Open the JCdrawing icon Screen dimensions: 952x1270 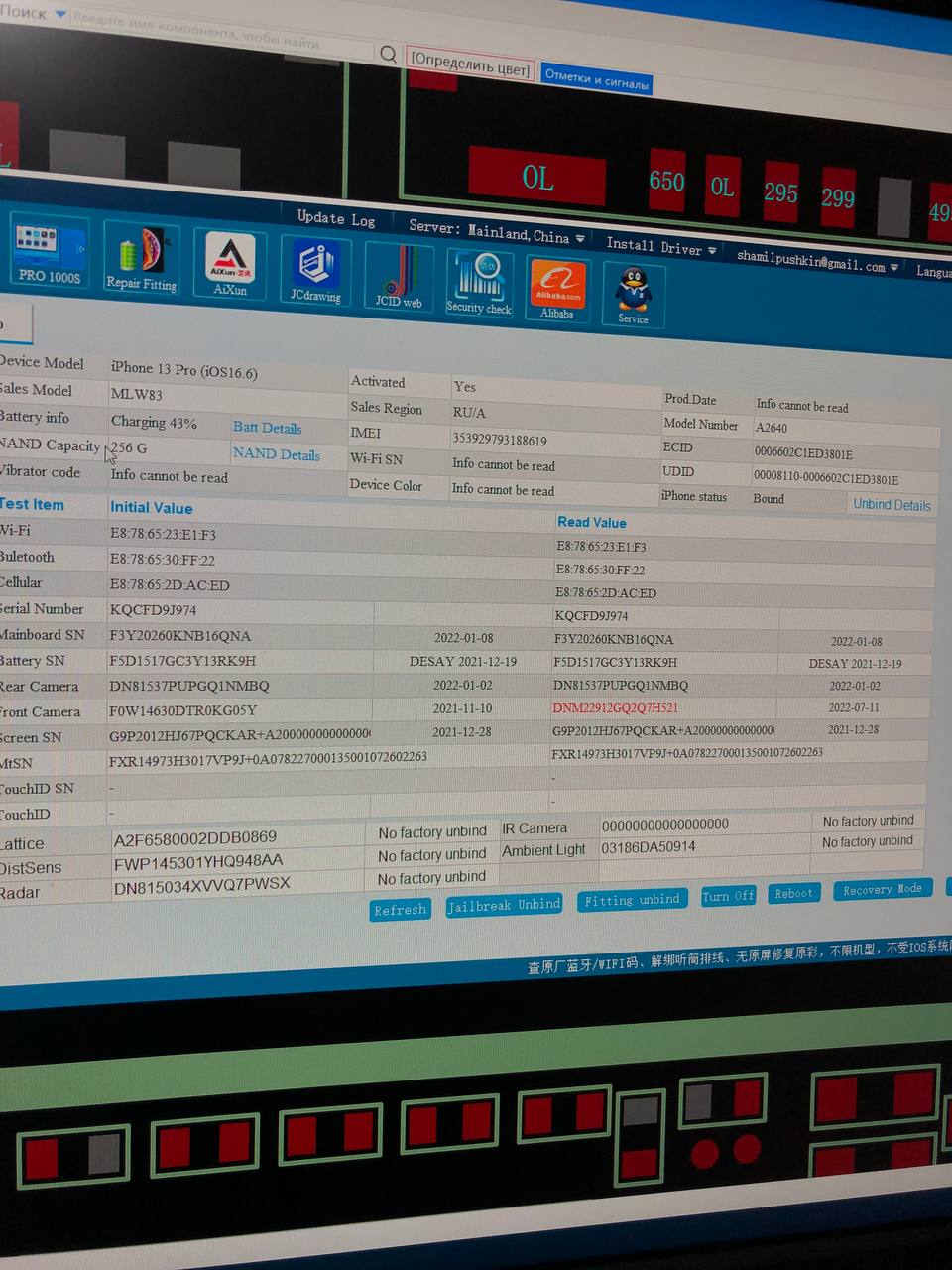[315, 270]
